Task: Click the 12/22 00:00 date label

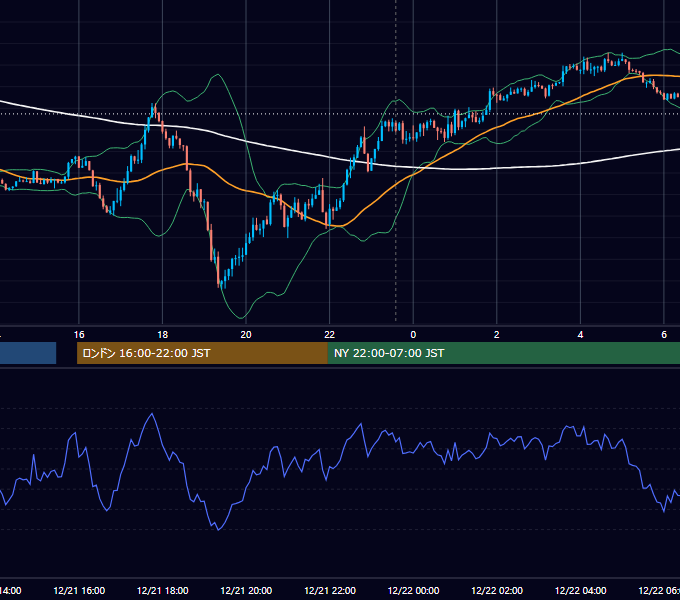Action: [413, 591]
